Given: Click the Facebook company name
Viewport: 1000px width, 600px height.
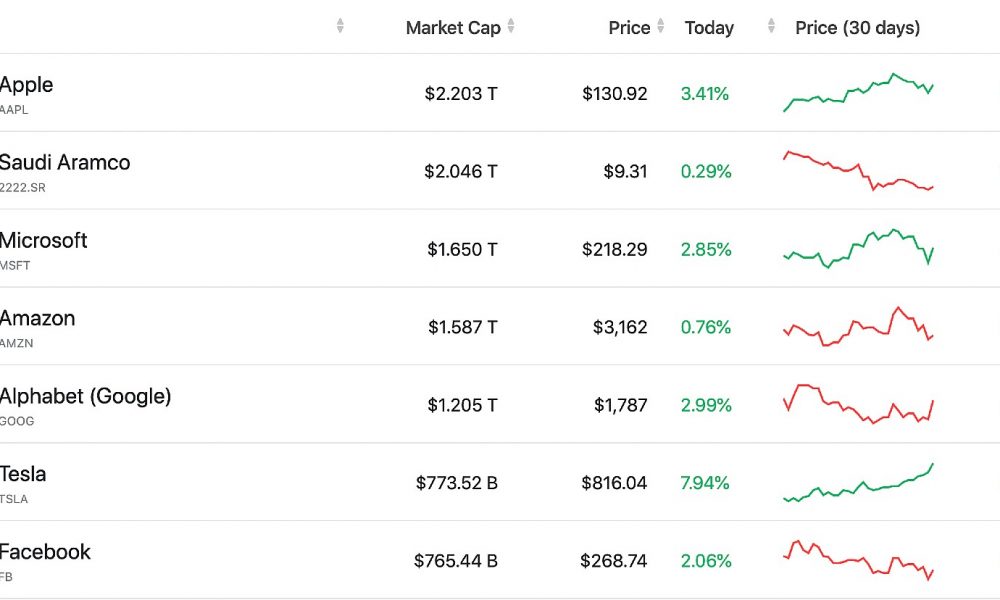Looking at the screenshot, I should (x=45, y=552).
